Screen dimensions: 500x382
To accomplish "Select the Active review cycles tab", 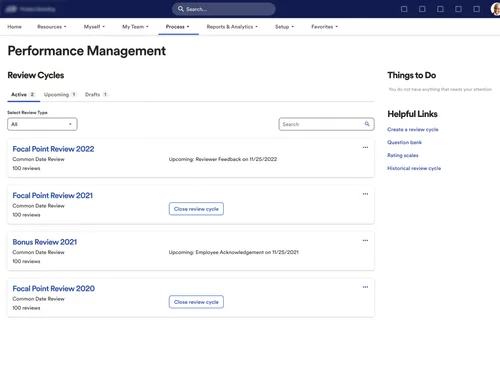I will click(x=23, y=95).
